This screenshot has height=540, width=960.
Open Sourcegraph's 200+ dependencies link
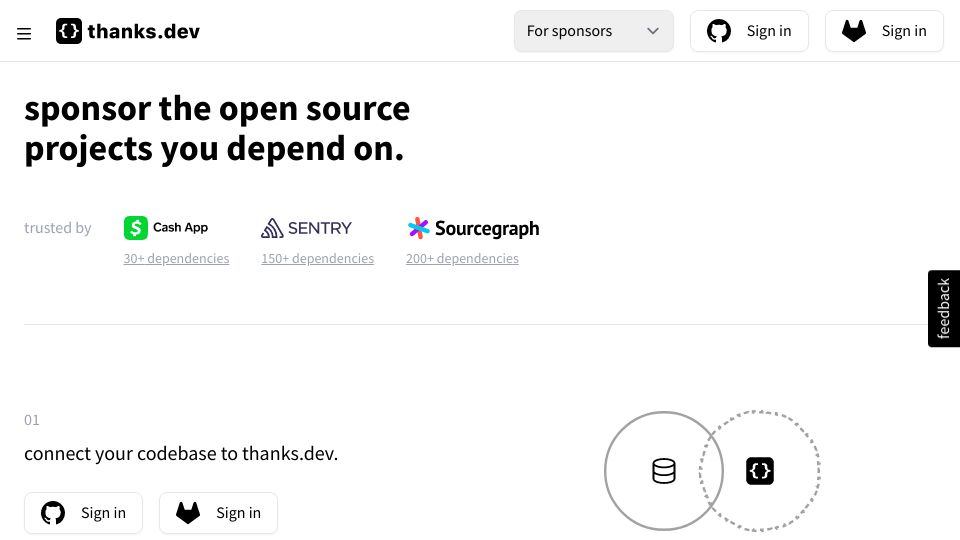(x=462, y=258)
